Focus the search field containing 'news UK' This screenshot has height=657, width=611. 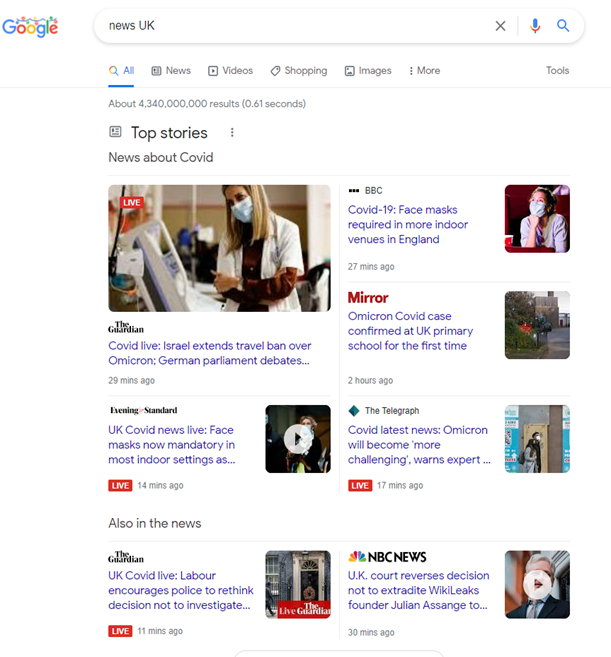point(293,26)
